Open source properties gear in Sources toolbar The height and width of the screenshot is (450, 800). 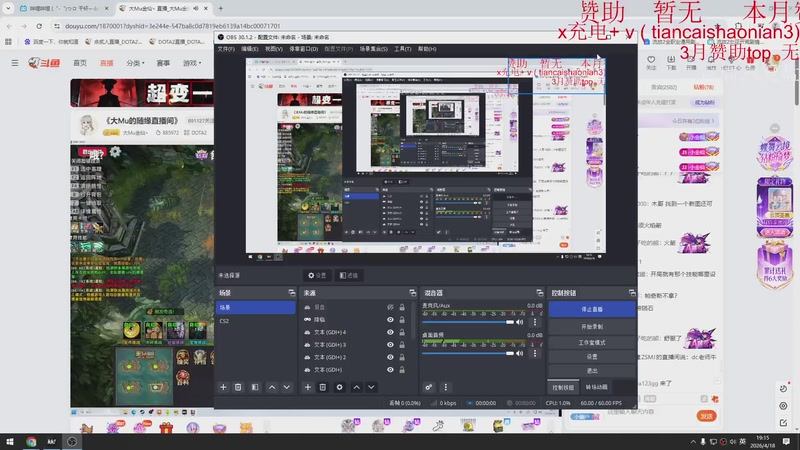(339, 387)
